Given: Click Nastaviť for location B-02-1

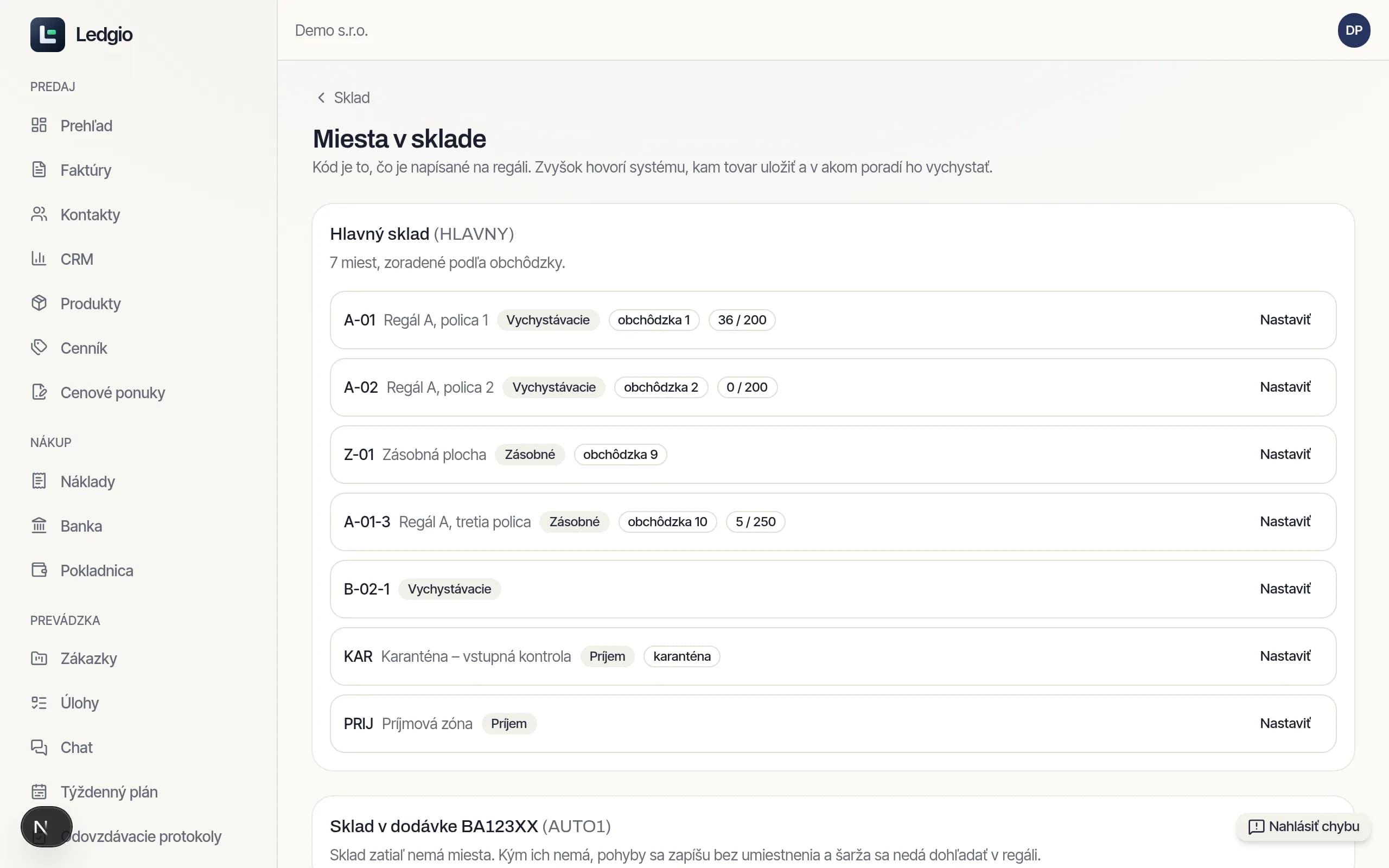Looking at the screenshot, I should pos(1285,589).
